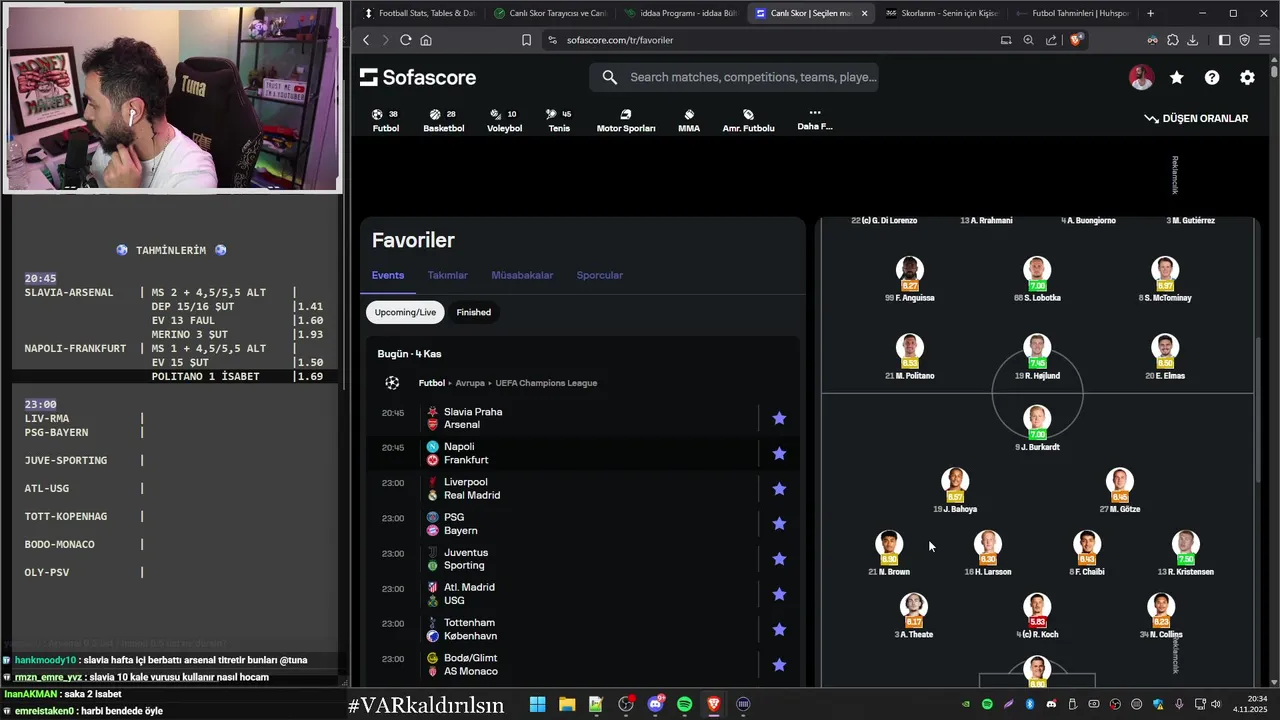Open help question mark icon
Image resolution: width=1280 pixels, height=720 pixels.
coord(1212,77)
